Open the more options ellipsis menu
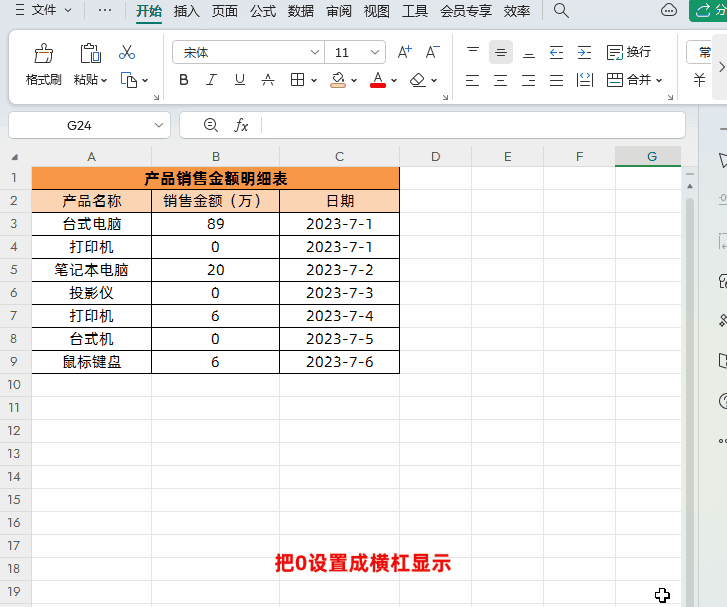Viewport: 727px width, 607px height. pyautogui.click(x=105, y=10)
